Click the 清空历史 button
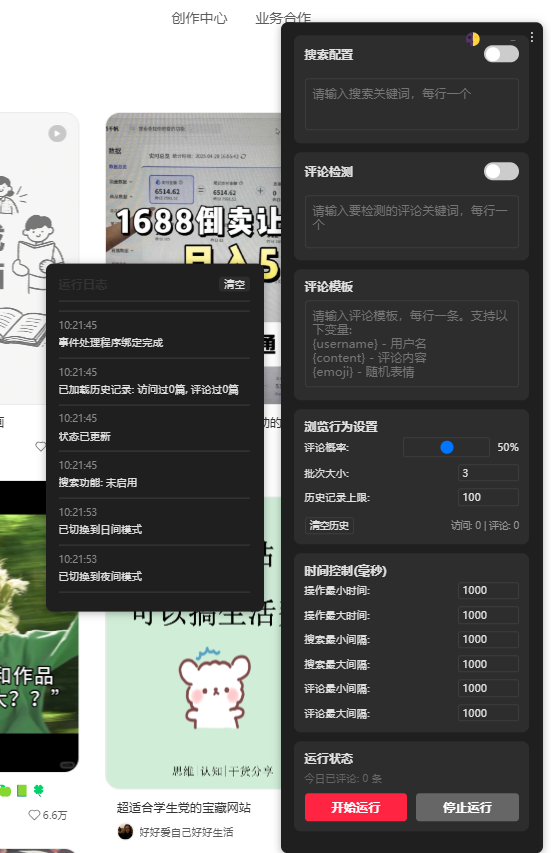 329,526
